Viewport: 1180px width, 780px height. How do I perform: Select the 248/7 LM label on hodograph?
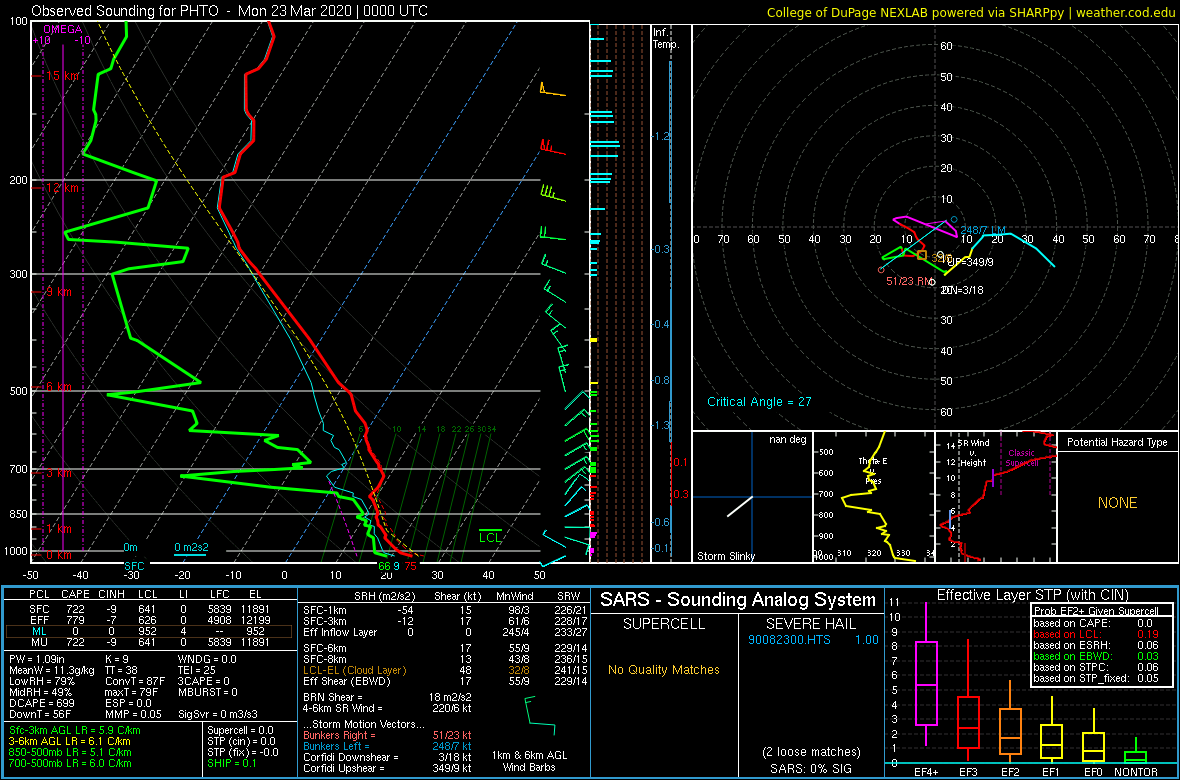[x=982, y=229]
